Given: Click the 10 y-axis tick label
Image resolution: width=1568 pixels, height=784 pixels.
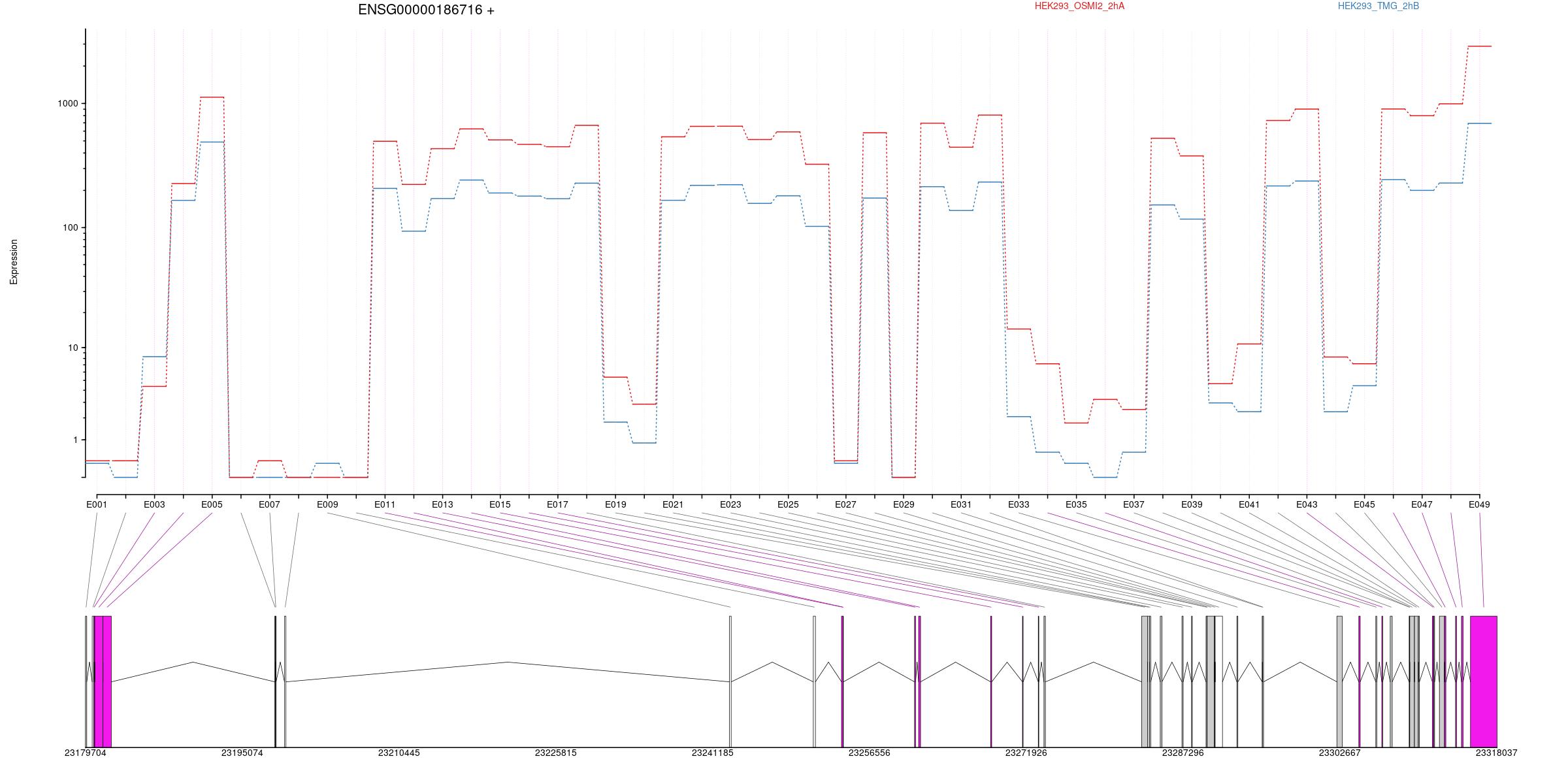Looking at the screenshot, I should 73,348.
